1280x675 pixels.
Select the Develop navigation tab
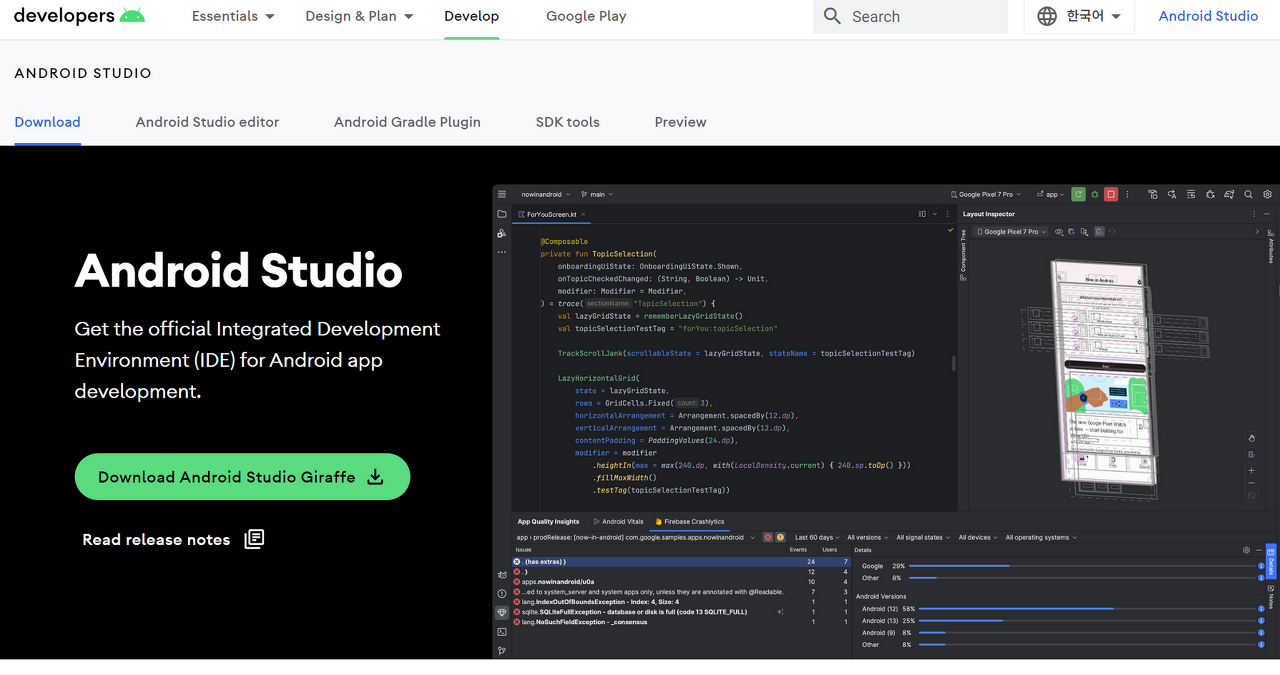[x=472, y=16]
